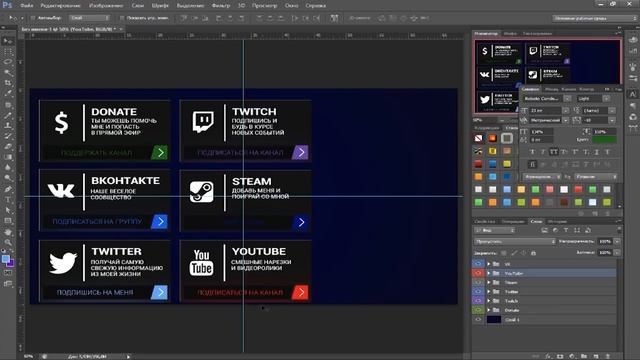
Task: Expand the YouTube layer group
Action: (x=489, y=273)
